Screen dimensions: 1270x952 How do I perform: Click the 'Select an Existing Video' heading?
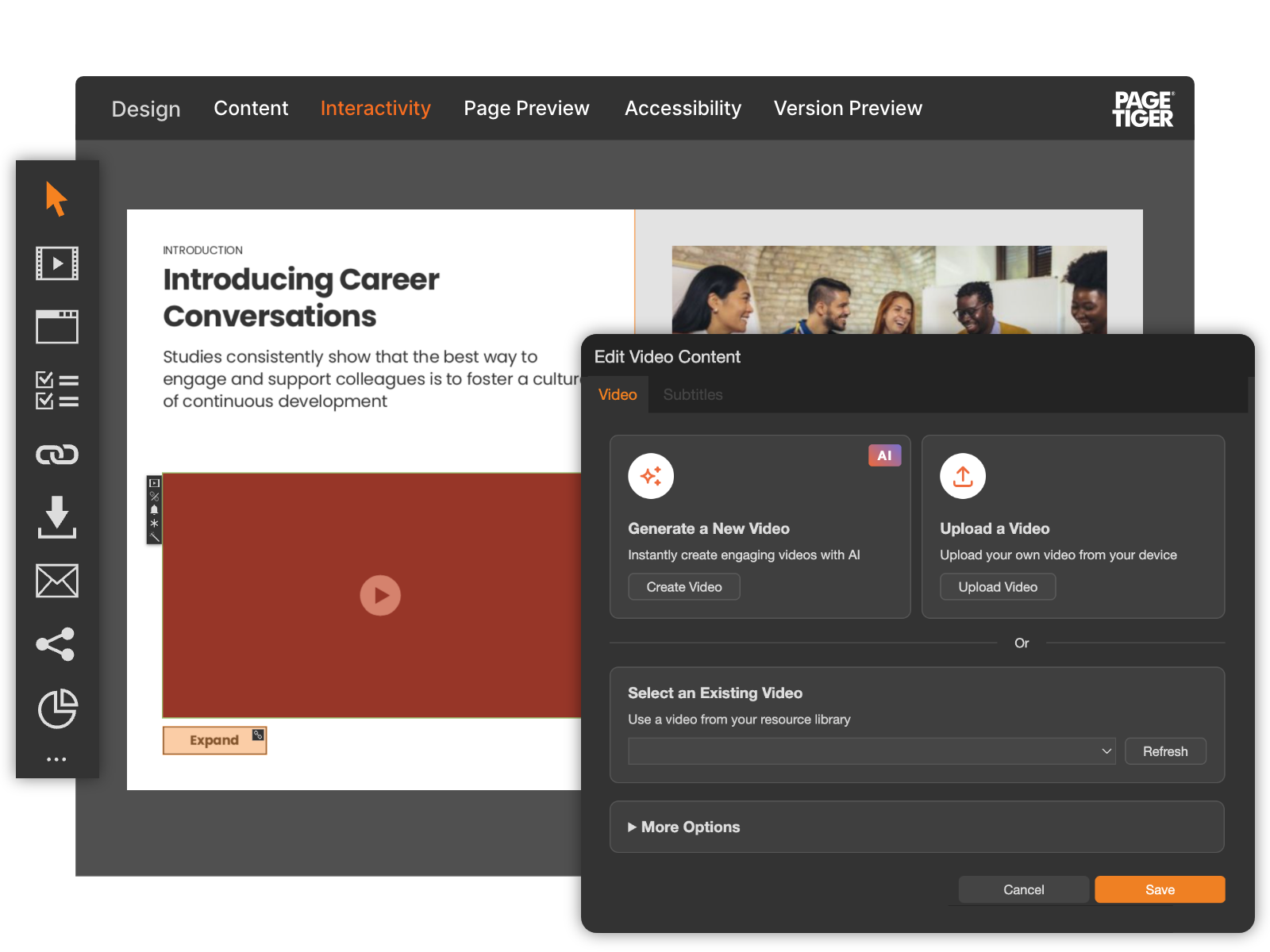(x=715, y=693)
